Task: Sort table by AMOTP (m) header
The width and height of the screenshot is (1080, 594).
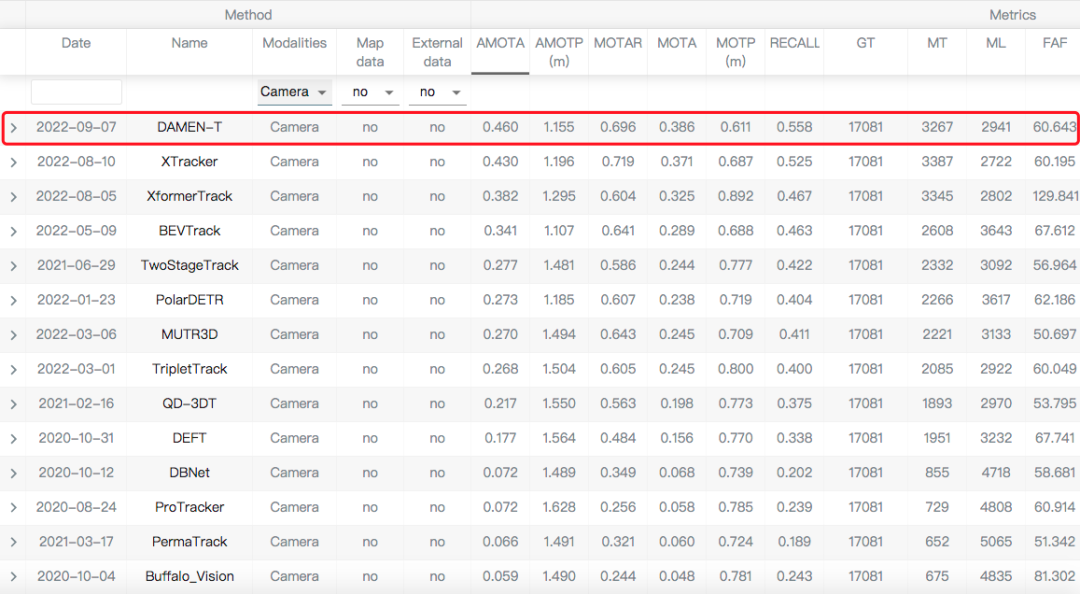Action: tap(559, 52)
